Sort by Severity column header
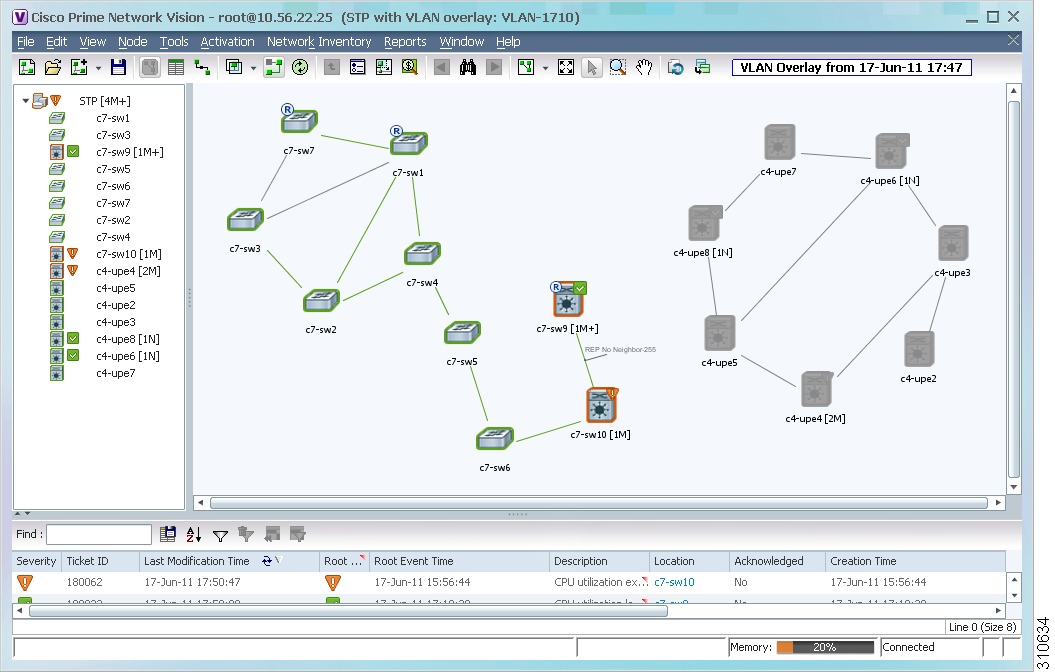Screen dimensions: 1055x672 click(x=36, y=561)
